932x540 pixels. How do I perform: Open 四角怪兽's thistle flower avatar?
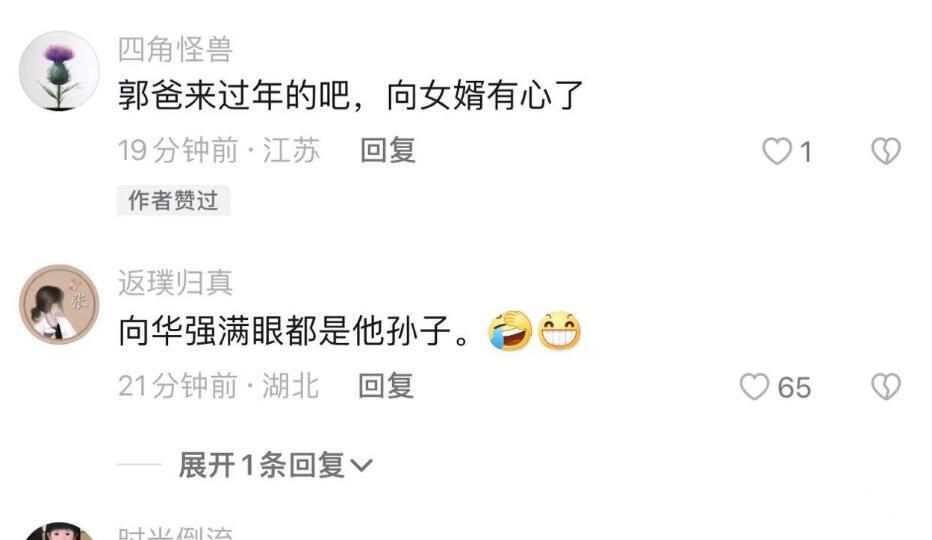[59, 71]
